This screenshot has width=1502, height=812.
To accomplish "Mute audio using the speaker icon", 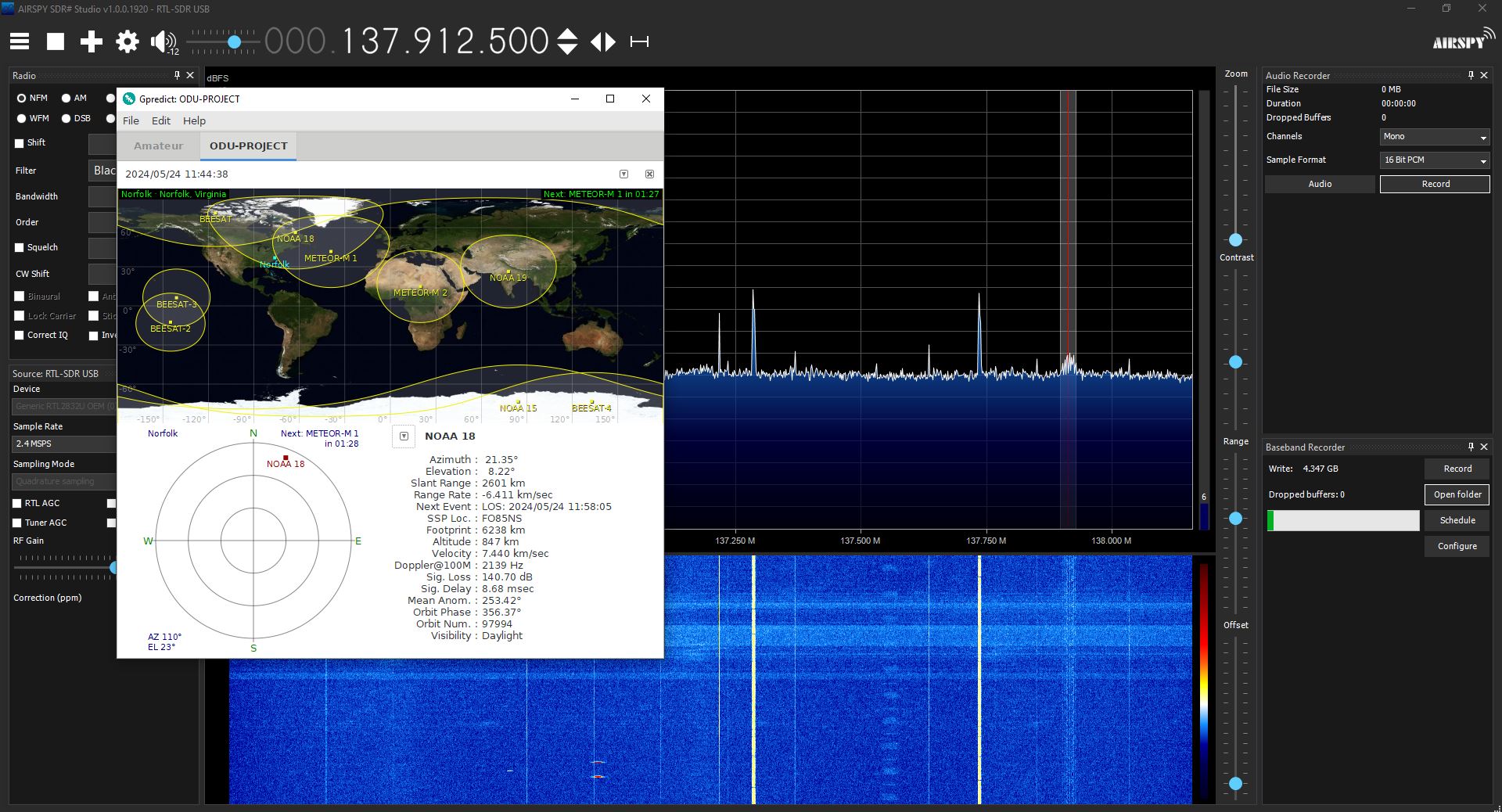I will pyautogui.click(x=163, y=41).
